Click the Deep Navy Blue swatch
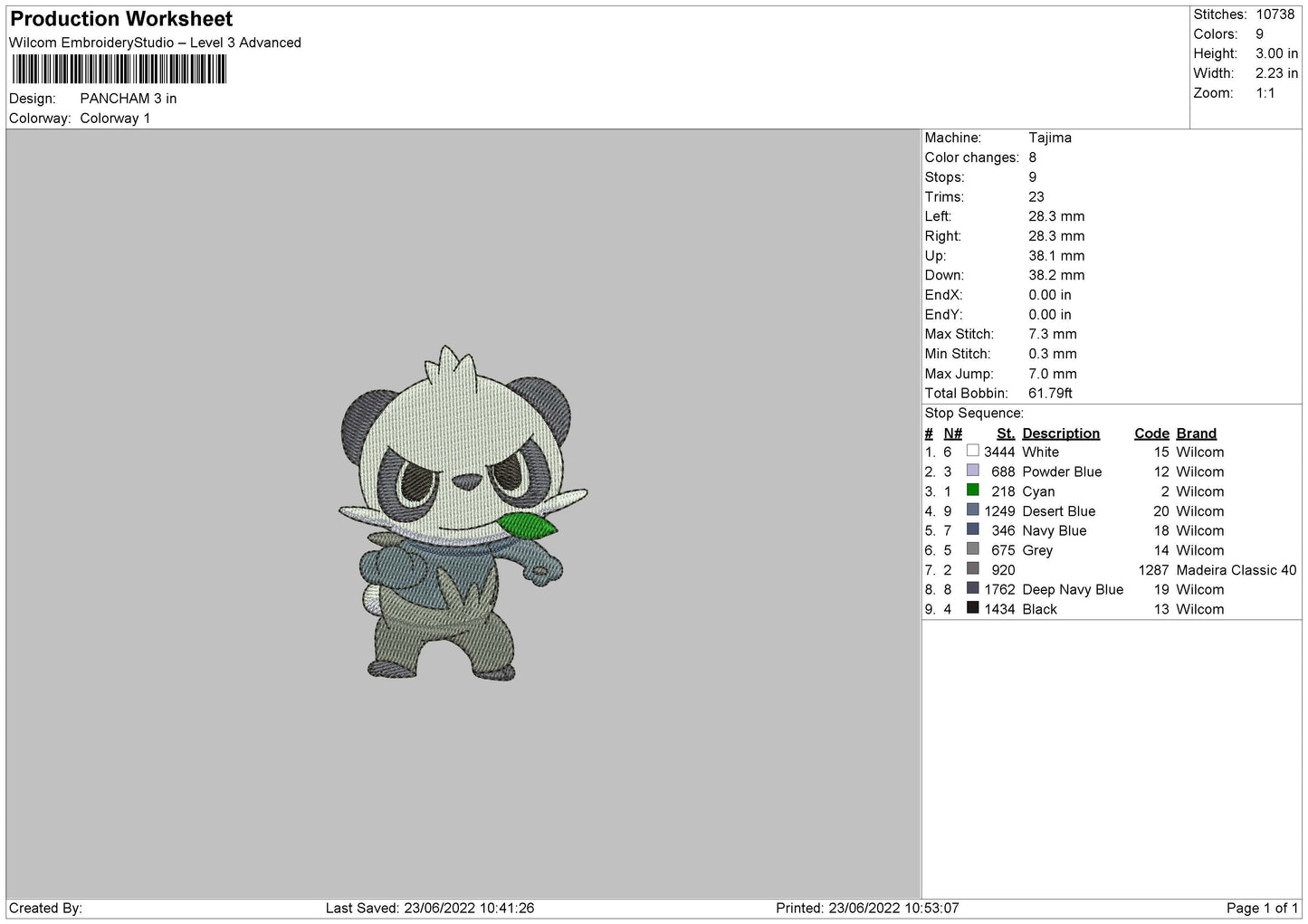Image resolution: width=1308 pixels, height=924 pixels. point(972,588)
